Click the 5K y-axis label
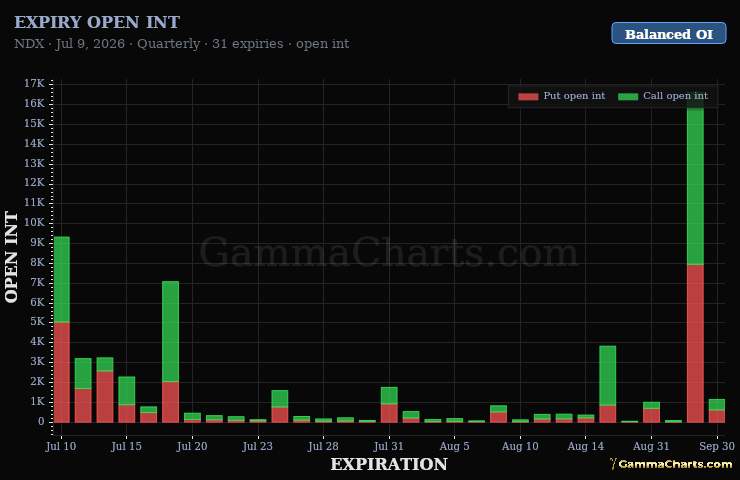This screenshot has height=480, width=740. 37,321
